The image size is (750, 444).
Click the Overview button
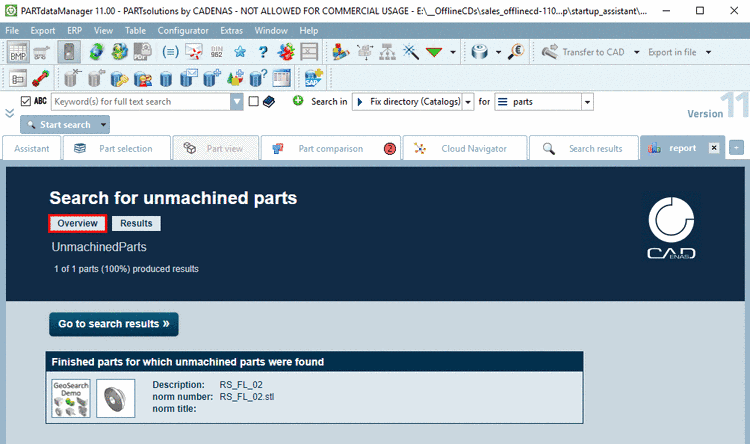click(x=77, y=223)
